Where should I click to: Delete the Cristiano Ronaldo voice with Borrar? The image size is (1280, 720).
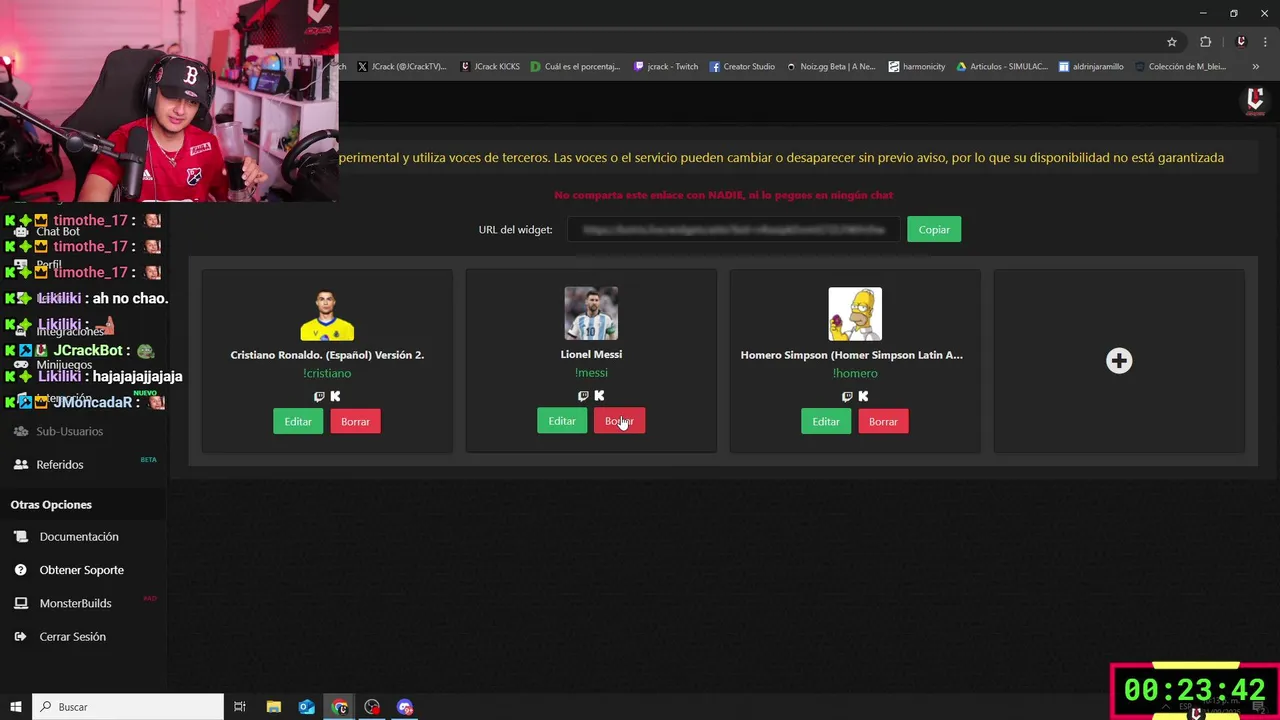(x=355, y=421)
